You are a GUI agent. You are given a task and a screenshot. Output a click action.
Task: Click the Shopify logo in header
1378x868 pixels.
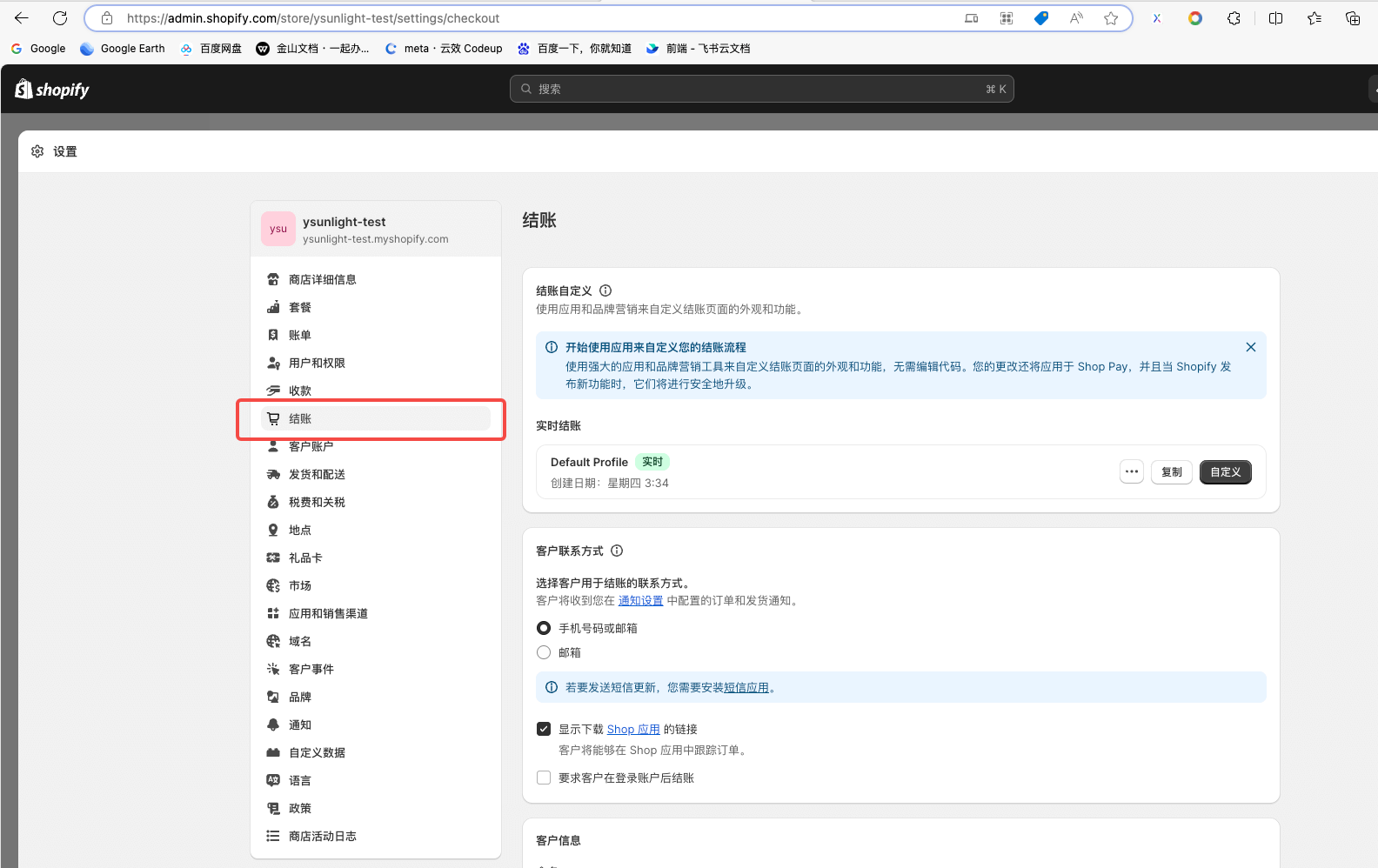click(52, 90)
